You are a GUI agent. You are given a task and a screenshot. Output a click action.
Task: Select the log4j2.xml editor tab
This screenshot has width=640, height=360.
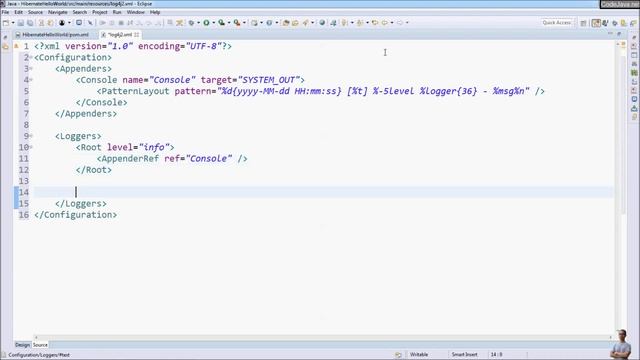(x=119, y=35)
